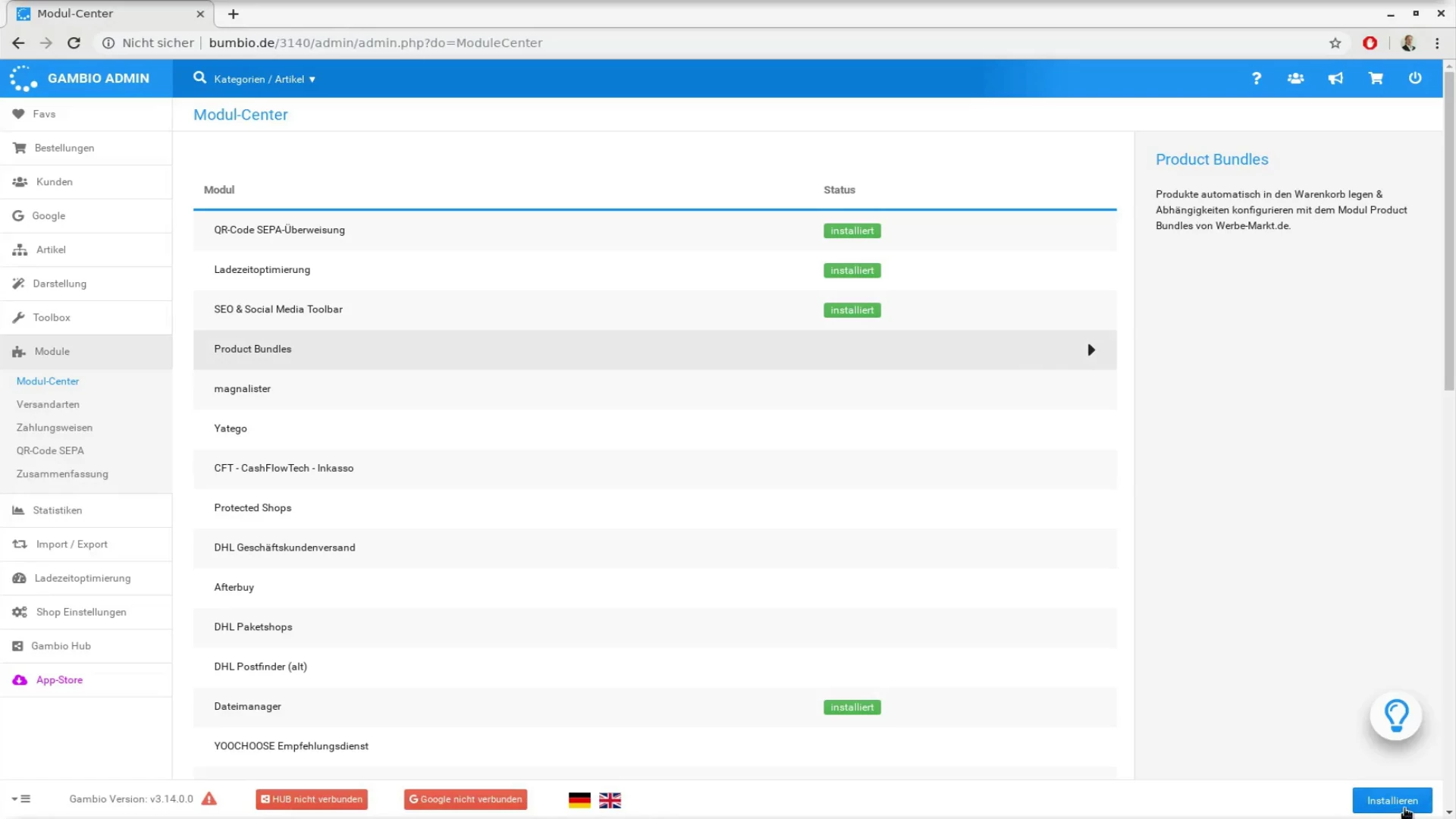Click the App-Store cloud icon

[20, 680]
